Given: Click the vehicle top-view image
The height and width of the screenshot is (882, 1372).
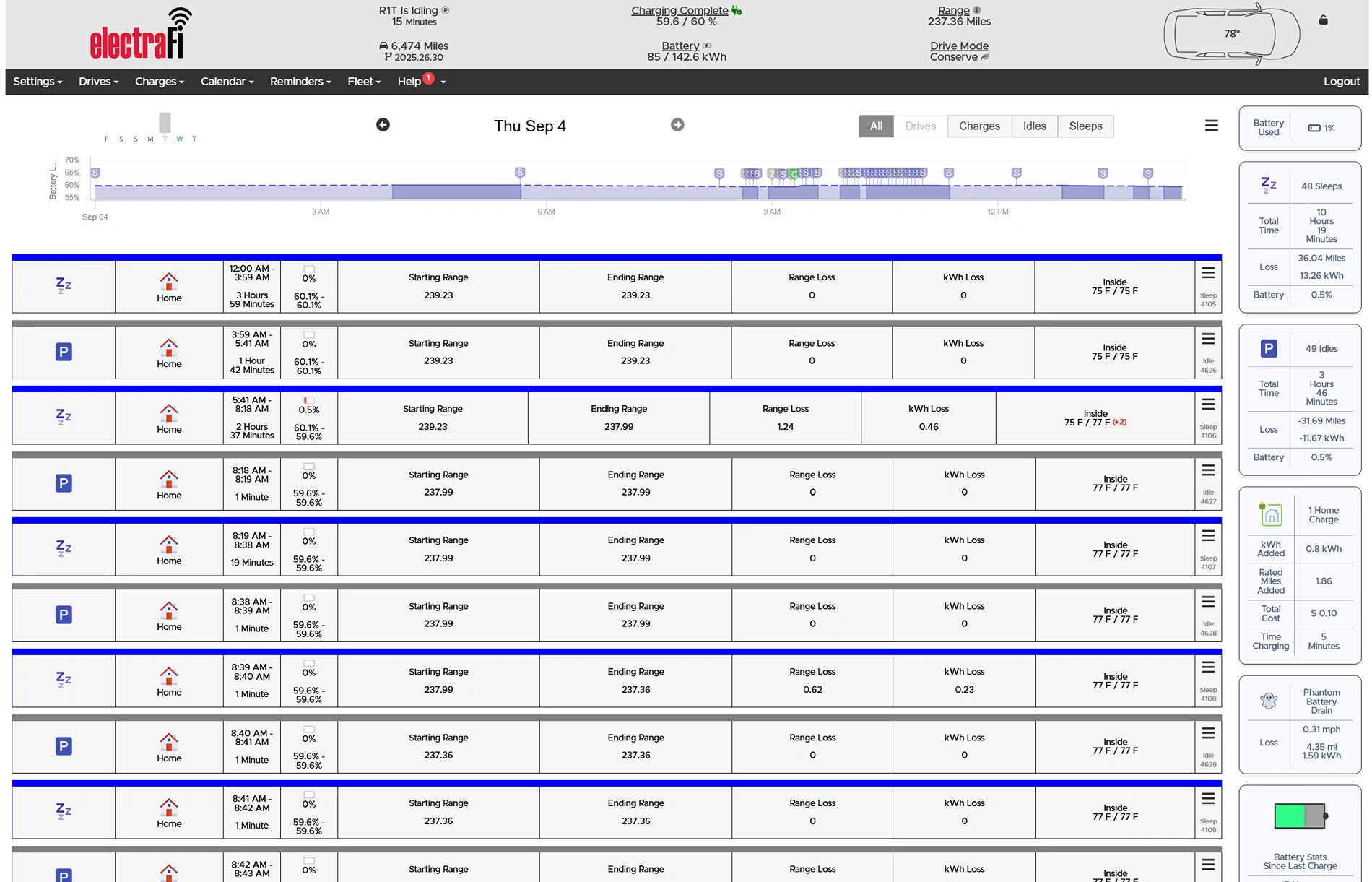Looking at the screenshot, I should (x=1232, y=34).
